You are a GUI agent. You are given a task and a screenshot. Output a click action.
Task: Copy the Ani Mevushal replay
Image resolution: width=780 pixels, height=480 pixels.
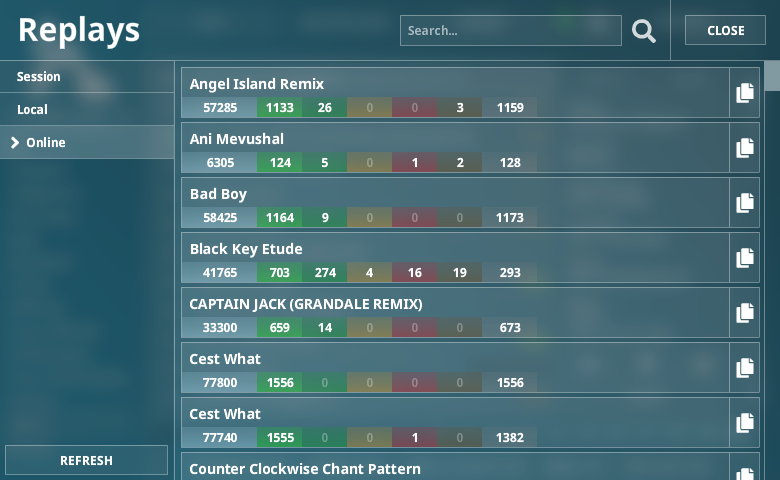point(745,148)
